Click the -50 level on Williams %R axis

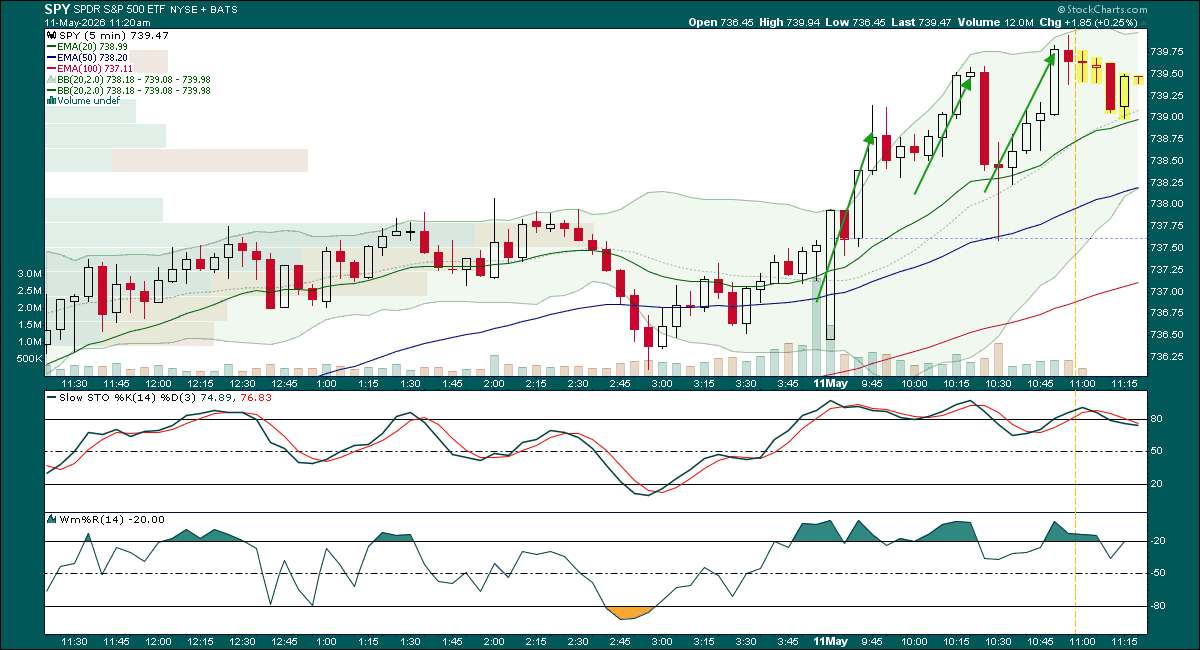point(1160,573)
